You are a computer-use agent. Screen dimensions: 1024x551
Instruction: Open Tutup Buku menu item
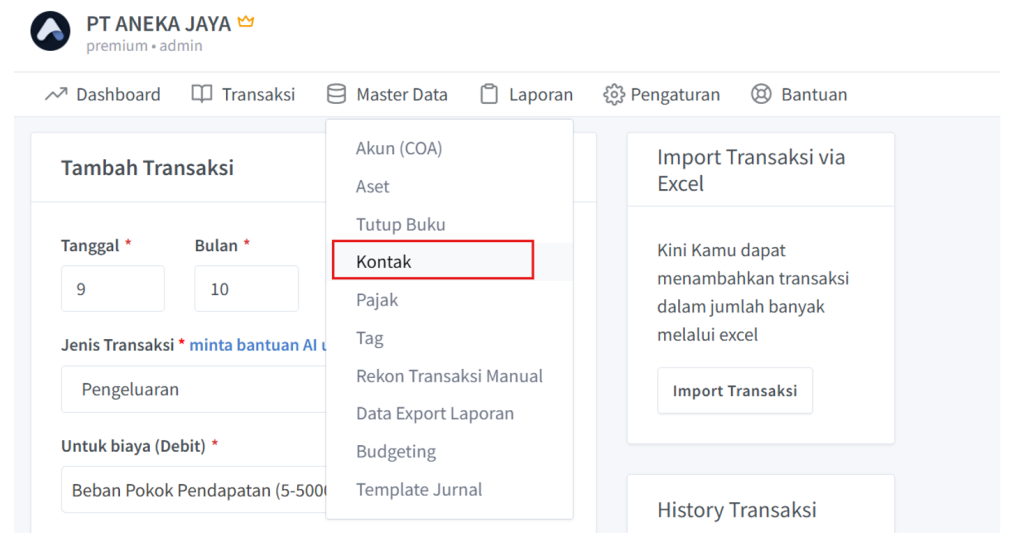click(400, 224)
